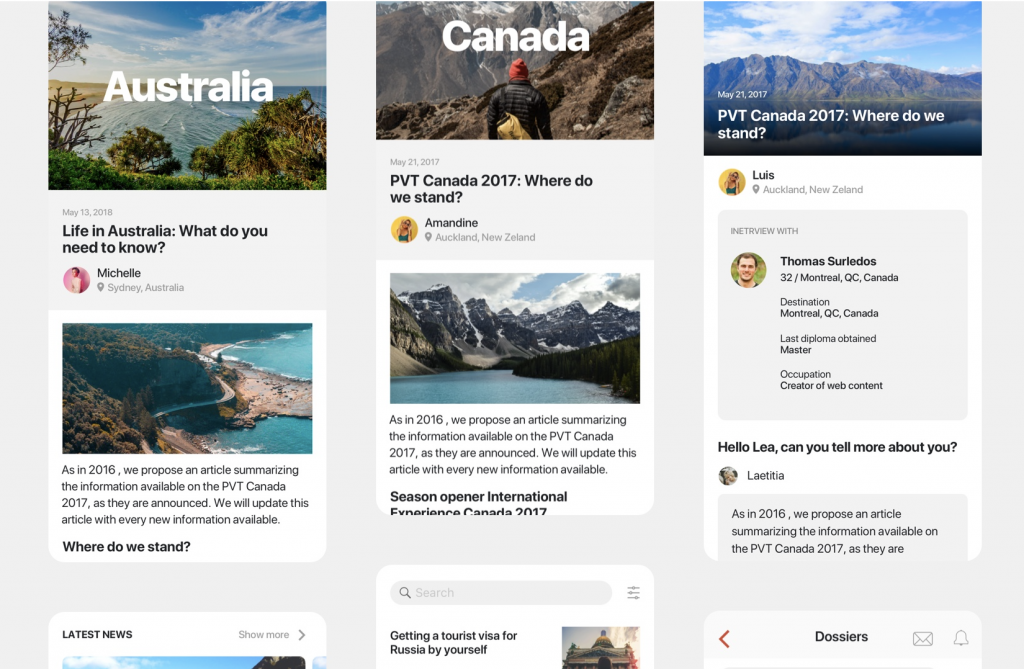Open the bell notifications icon
The width and height of the screenshot is (1024, 669).
tap(961, 638)
